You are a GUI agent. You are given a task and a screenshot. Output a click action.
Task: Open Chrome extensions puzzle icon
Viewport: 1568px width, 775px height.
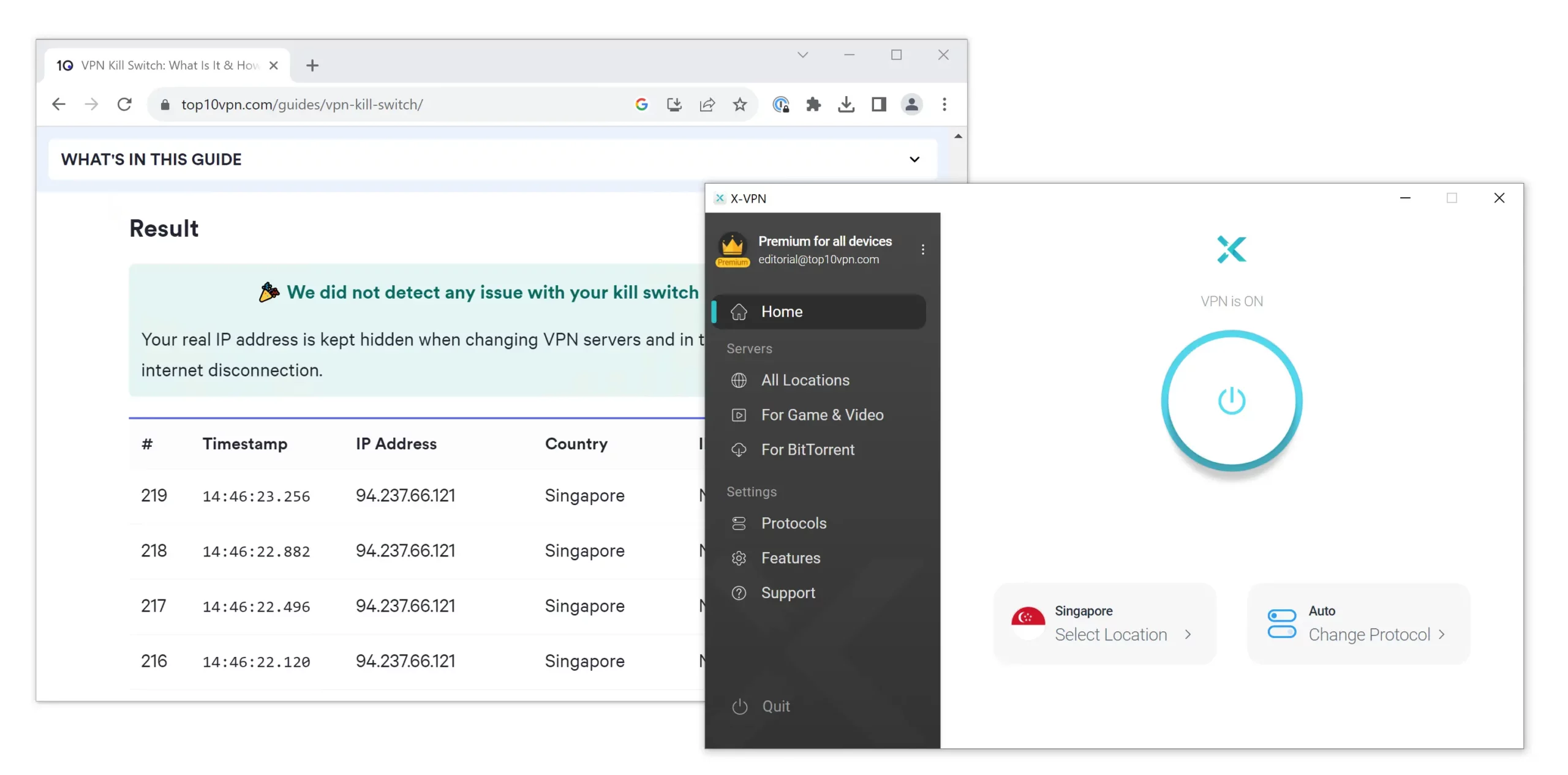[813, 105]
